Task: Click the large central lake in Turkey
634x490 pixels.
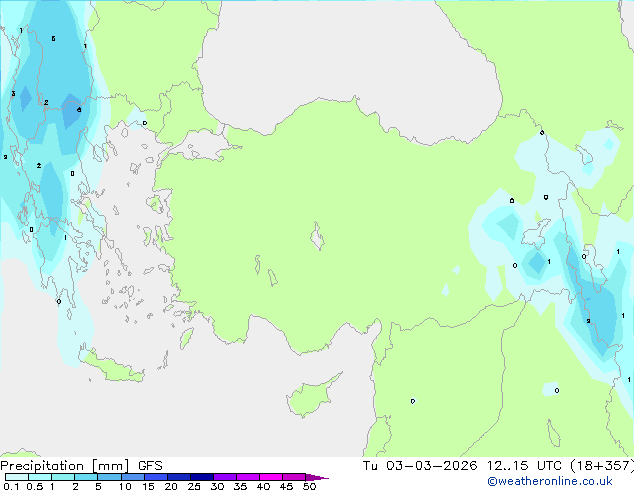Action: coord(317,236)
